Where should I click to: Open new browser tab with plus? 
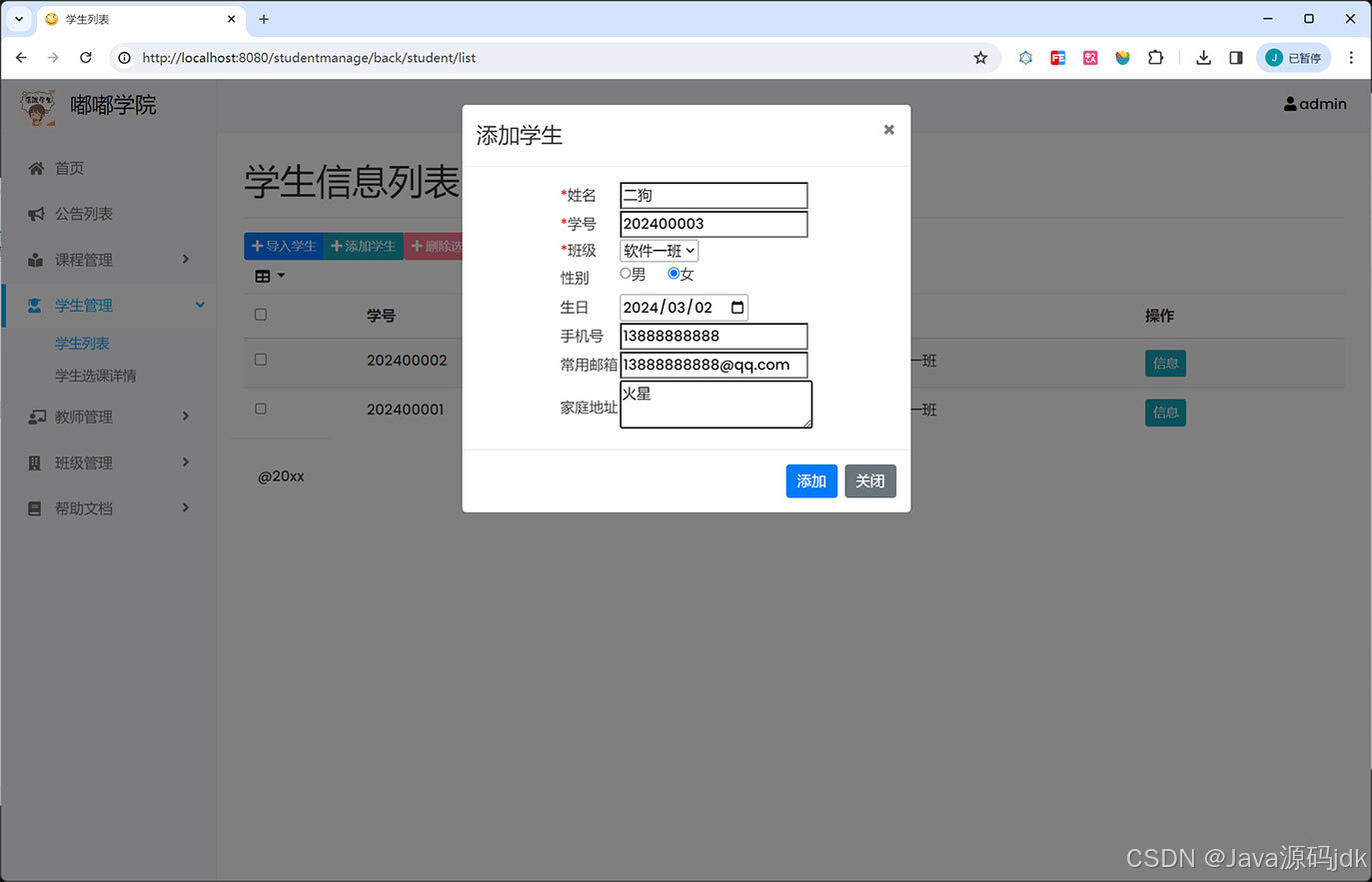(x=264, y=19)
